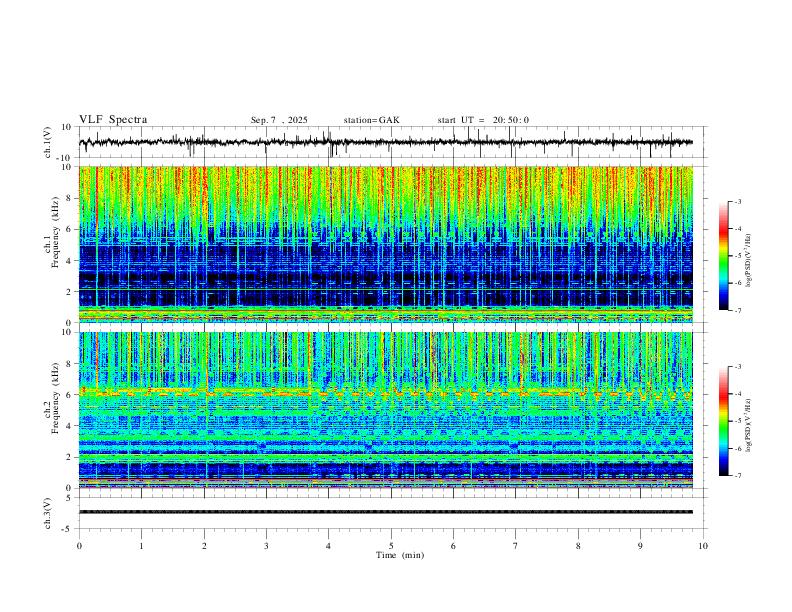Click time axis tick label "7"
The image size is (792, 612).
516,546
